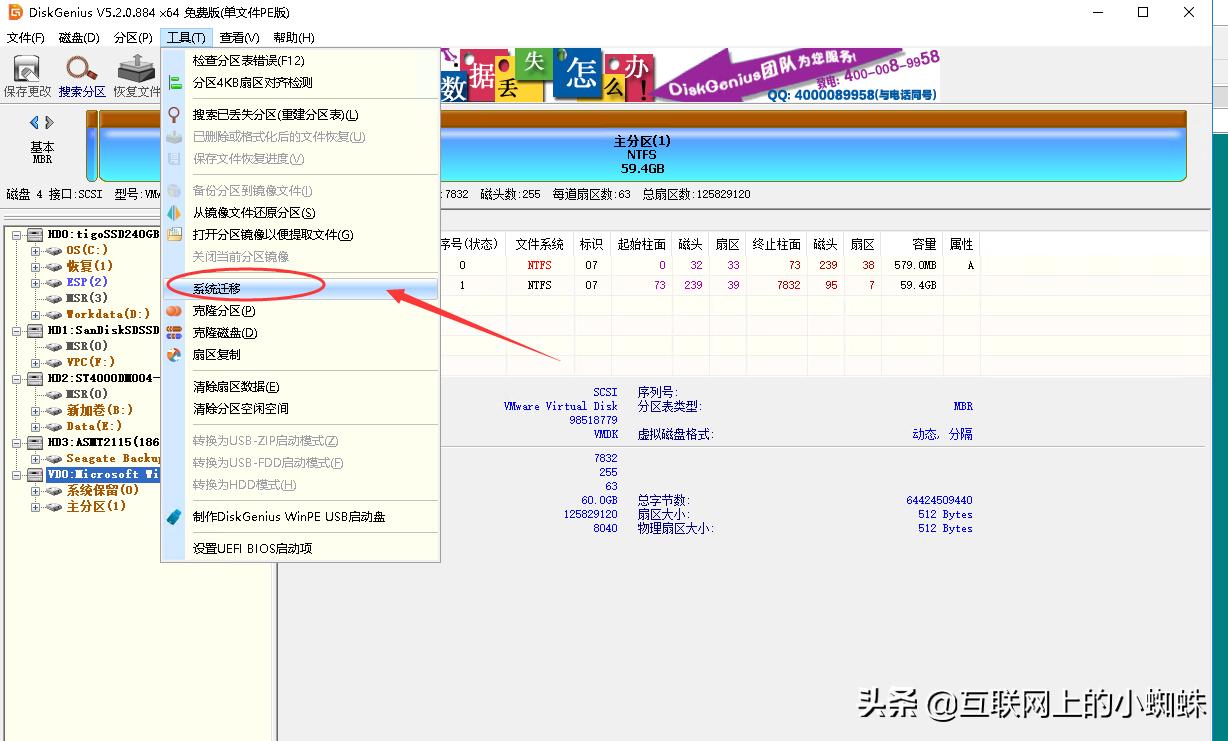Viewport: 1228px width, 741px height.
Task: Click the 保存更改 (Save Changes) toolbar icon
Action: pos(26,70)
